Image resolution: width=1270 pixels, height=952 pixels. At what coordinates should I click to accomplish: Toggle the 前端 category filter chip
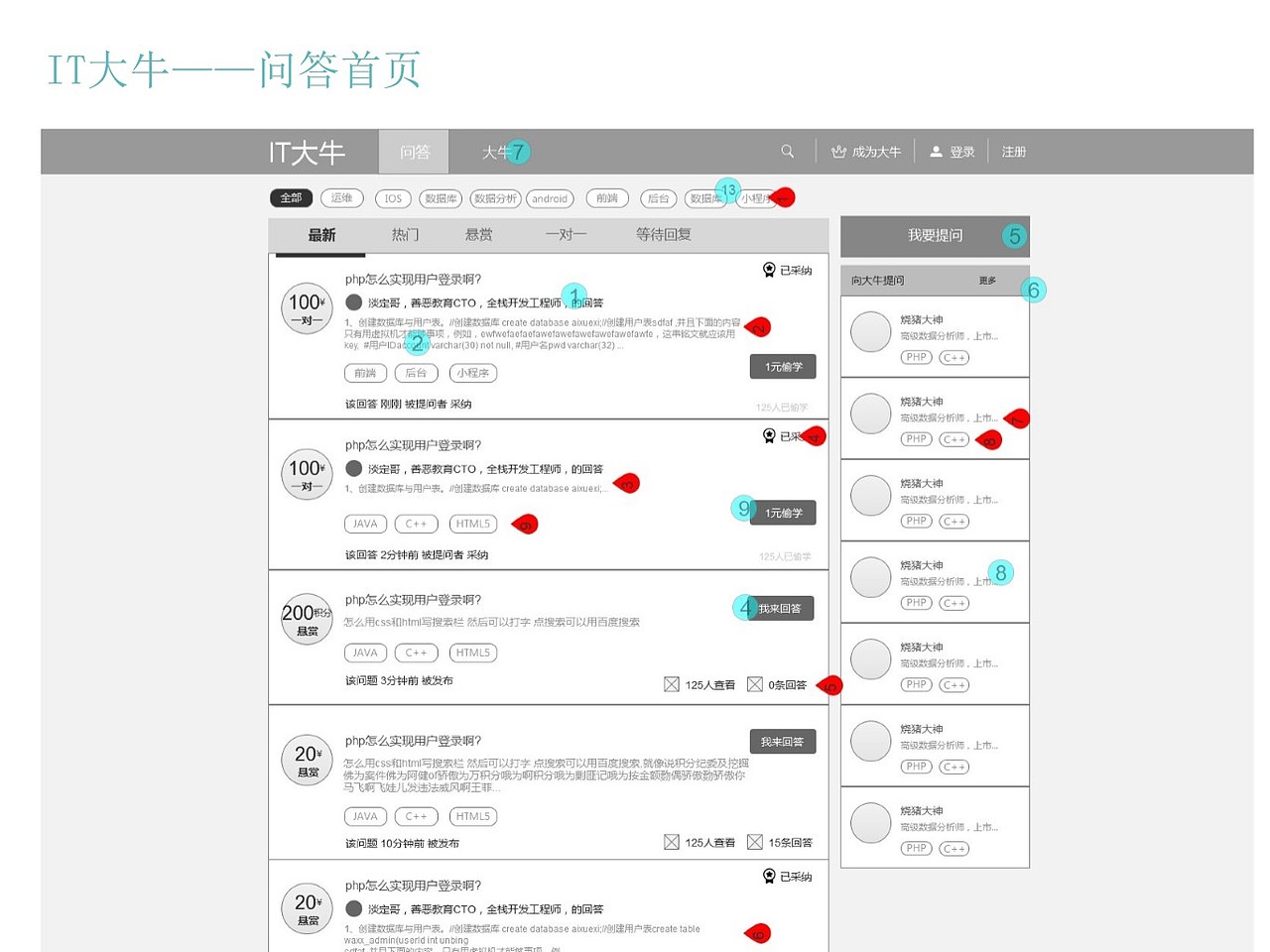[607, 198]
